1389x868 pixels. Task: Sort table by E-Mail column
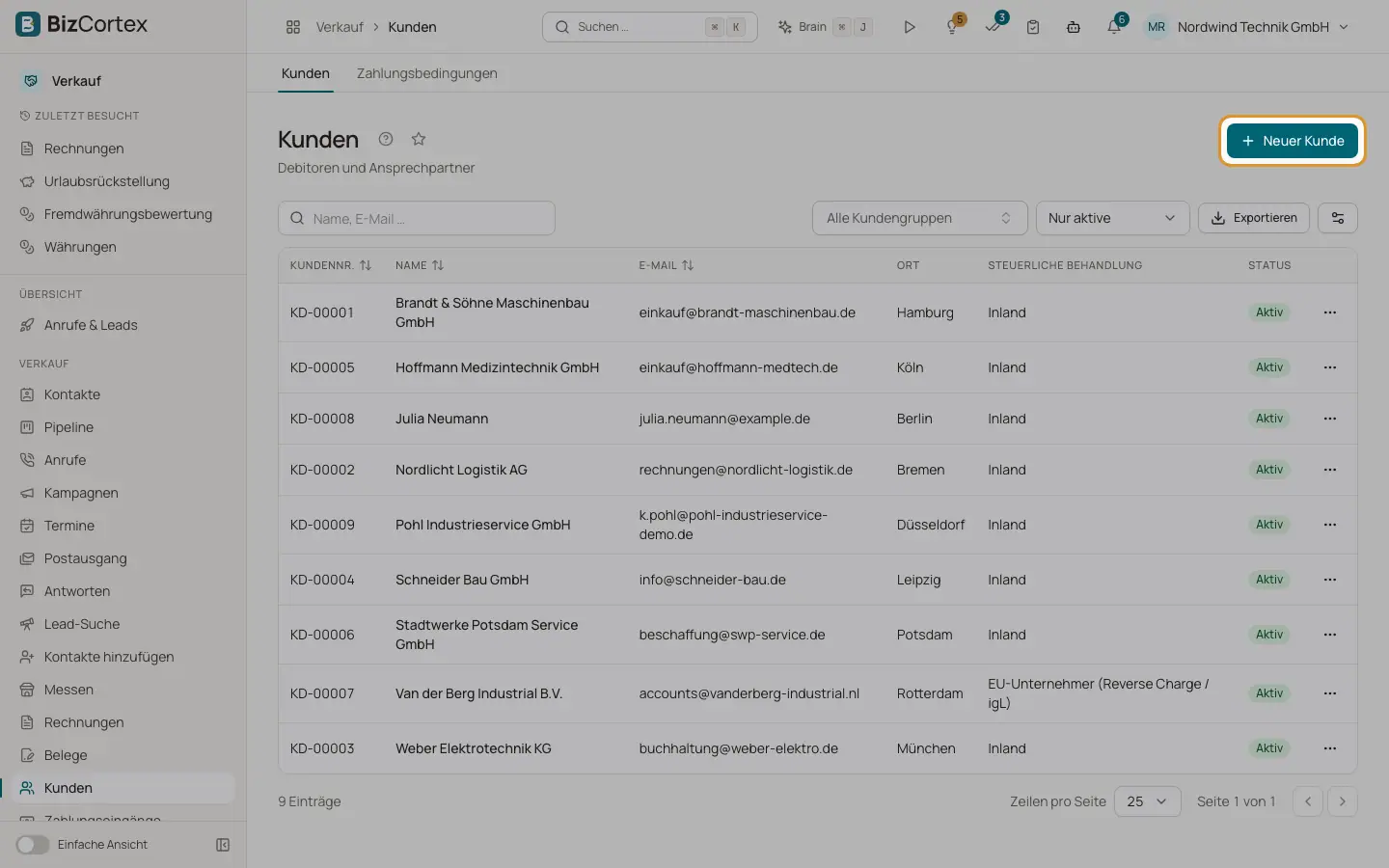click(667, 265)
